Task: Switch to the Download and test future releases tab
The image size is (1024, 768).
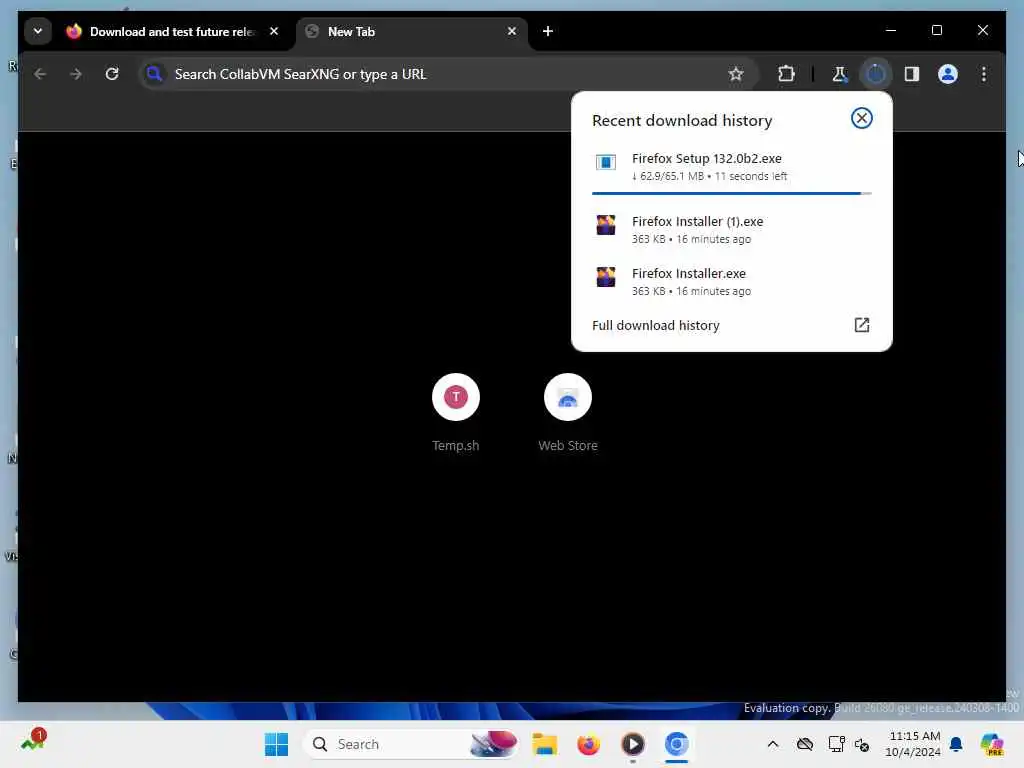Action: (x=172, y=31)
